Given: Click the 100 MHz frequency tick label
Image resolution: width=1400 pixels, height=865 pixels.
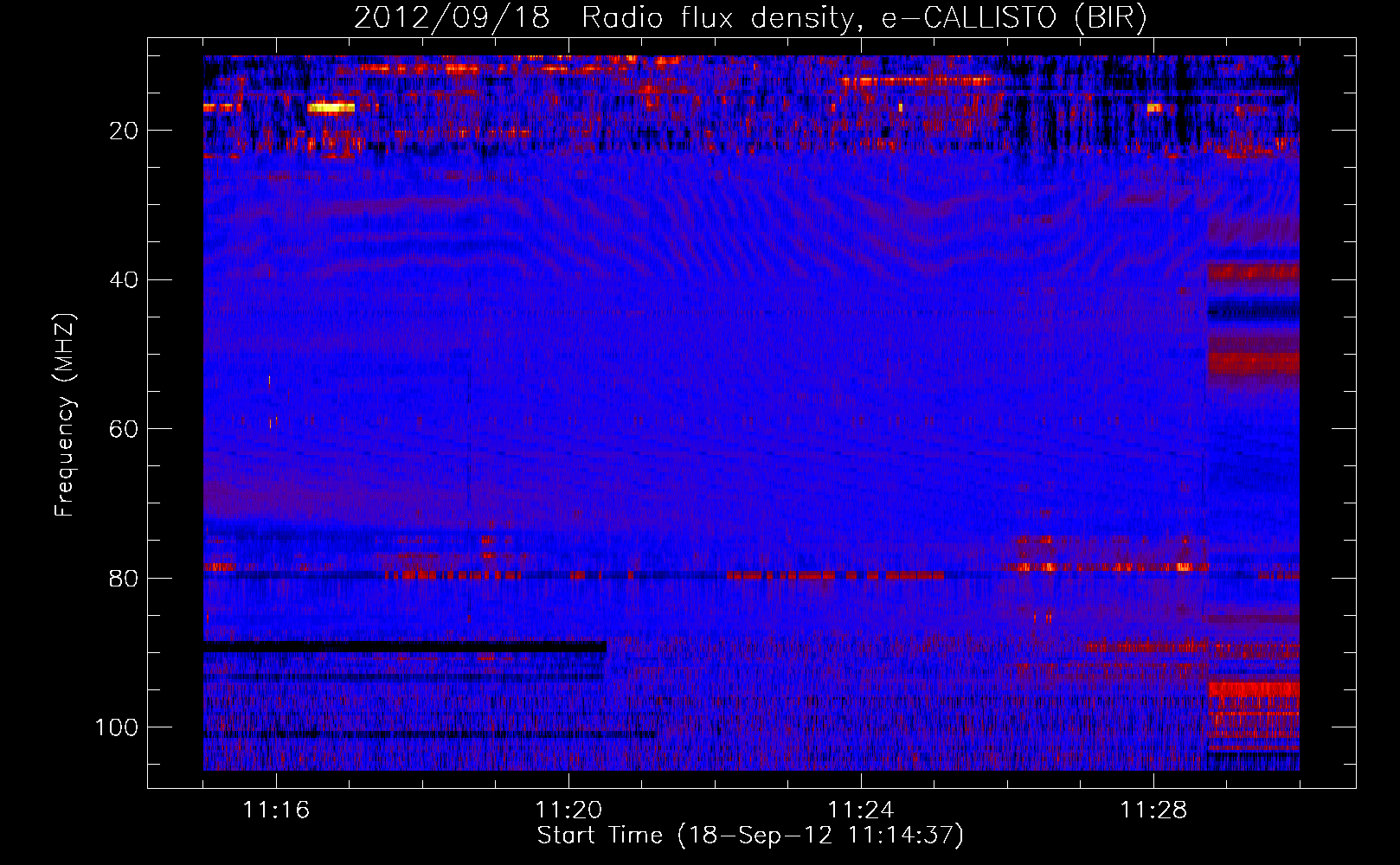Looking at the screenshot, I should (x=117, y=727).
